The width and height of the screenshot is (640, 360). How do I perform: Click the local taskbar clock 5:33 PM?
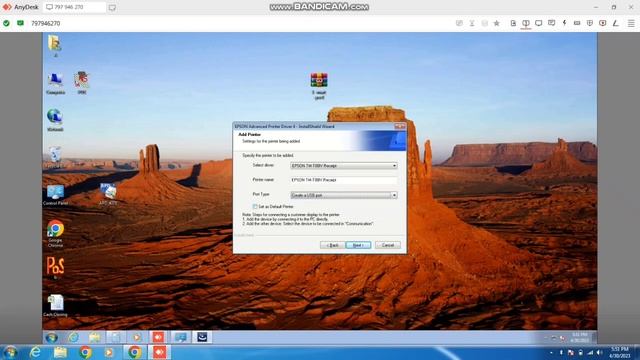tap(620, 352)
